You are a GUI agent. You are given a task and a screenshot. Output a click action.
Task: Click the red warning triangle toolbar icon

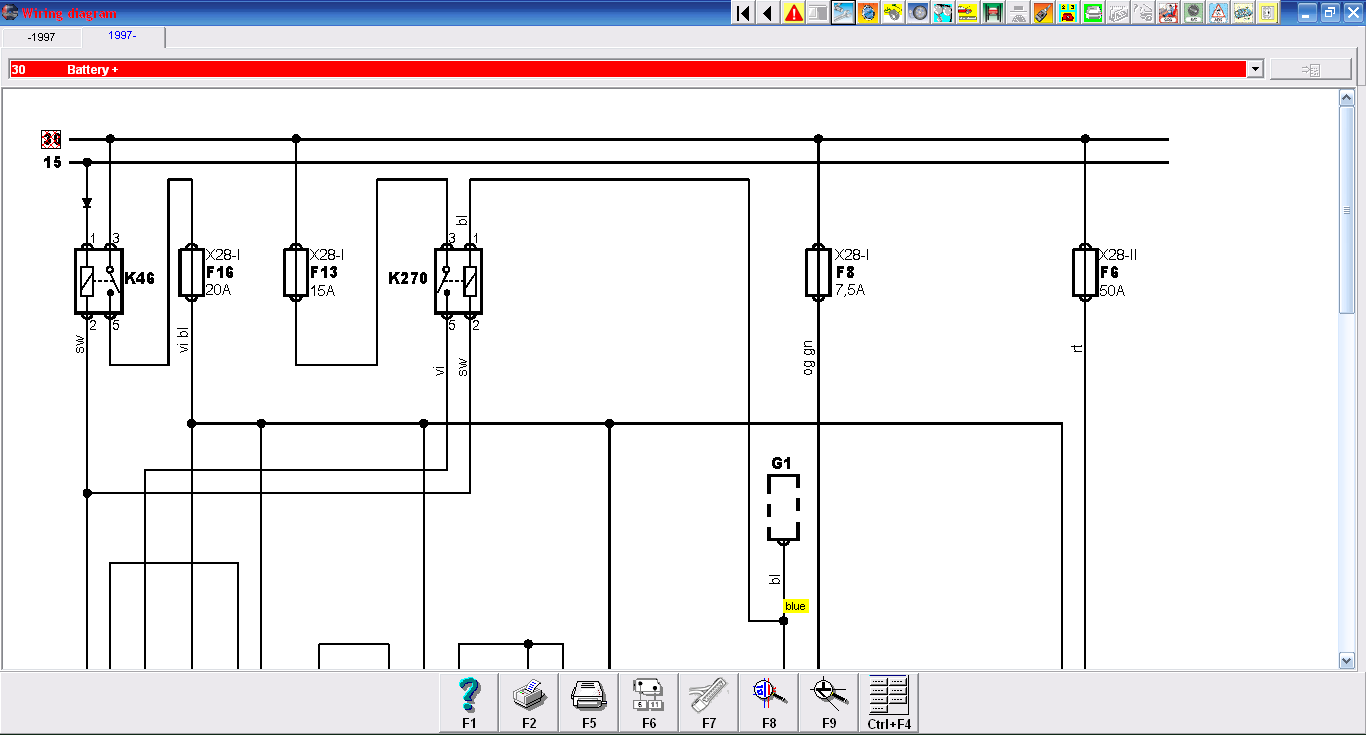(x=794, y=13)
